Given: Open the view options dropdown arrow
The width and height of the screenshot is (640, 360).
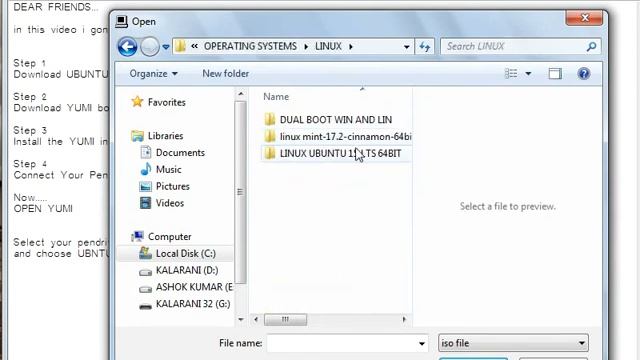Looking at the screenshot, I should click(528, 74).
